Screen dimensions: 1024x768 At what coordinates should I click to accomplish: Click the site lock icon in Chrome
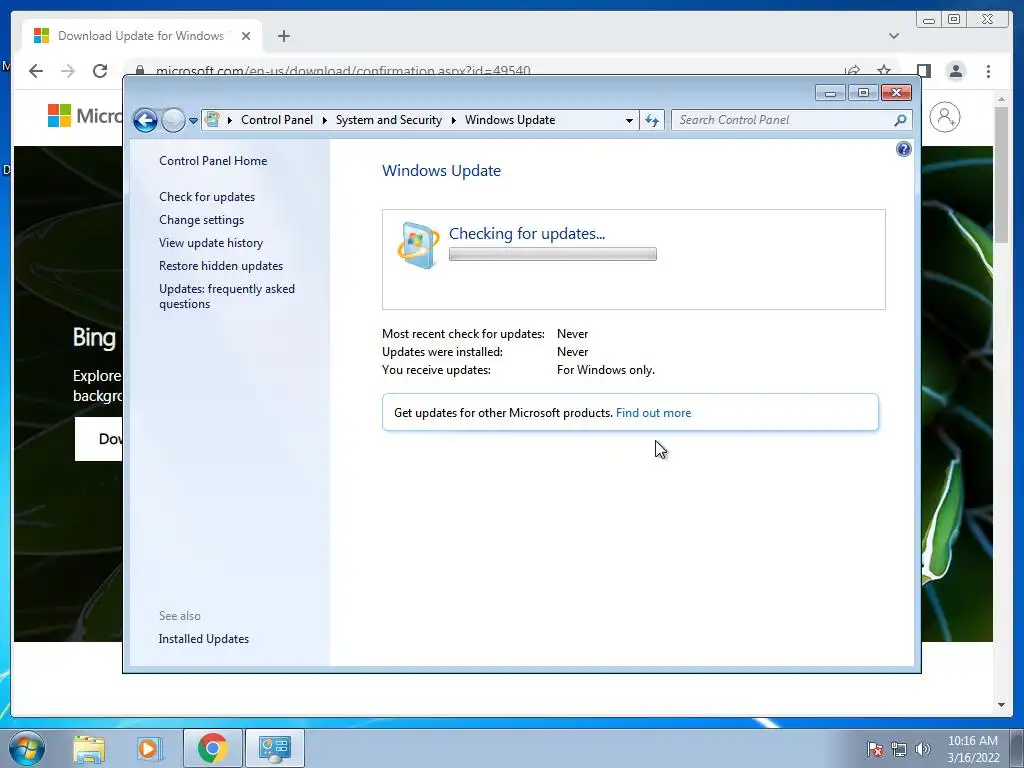point(139,70)
